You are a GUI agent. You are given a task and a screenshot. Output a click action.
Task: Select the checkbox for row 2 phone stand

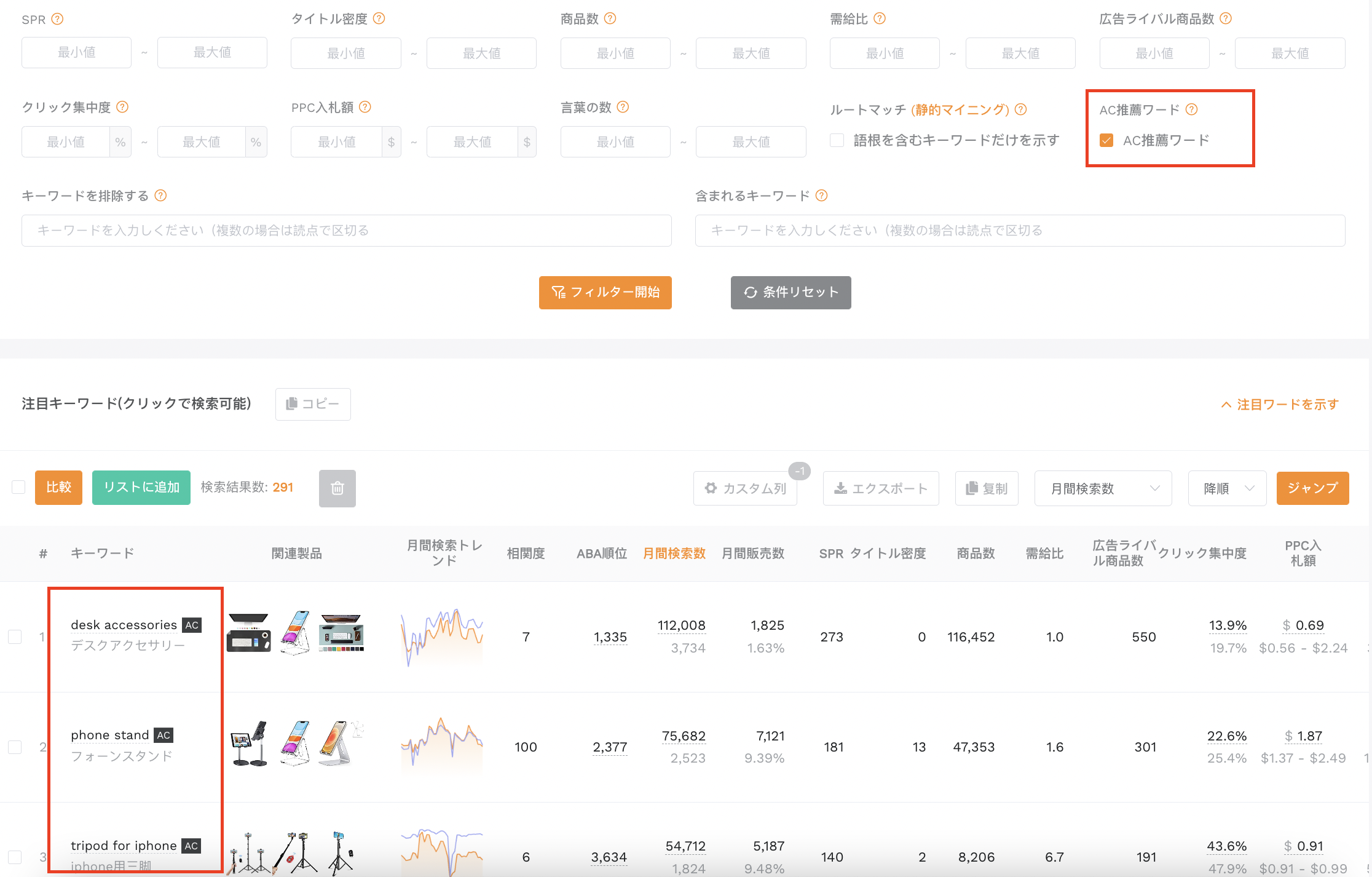15,747
